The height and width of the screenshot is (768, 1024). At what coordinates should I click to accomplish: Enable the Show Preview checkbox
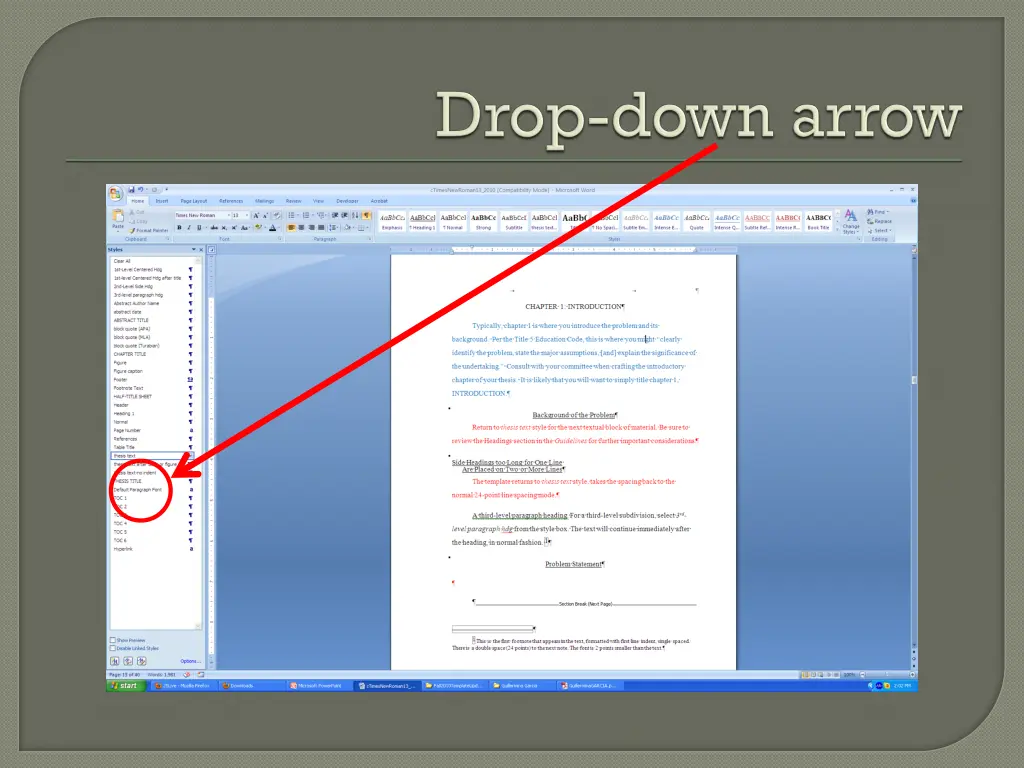pos(112,640)
